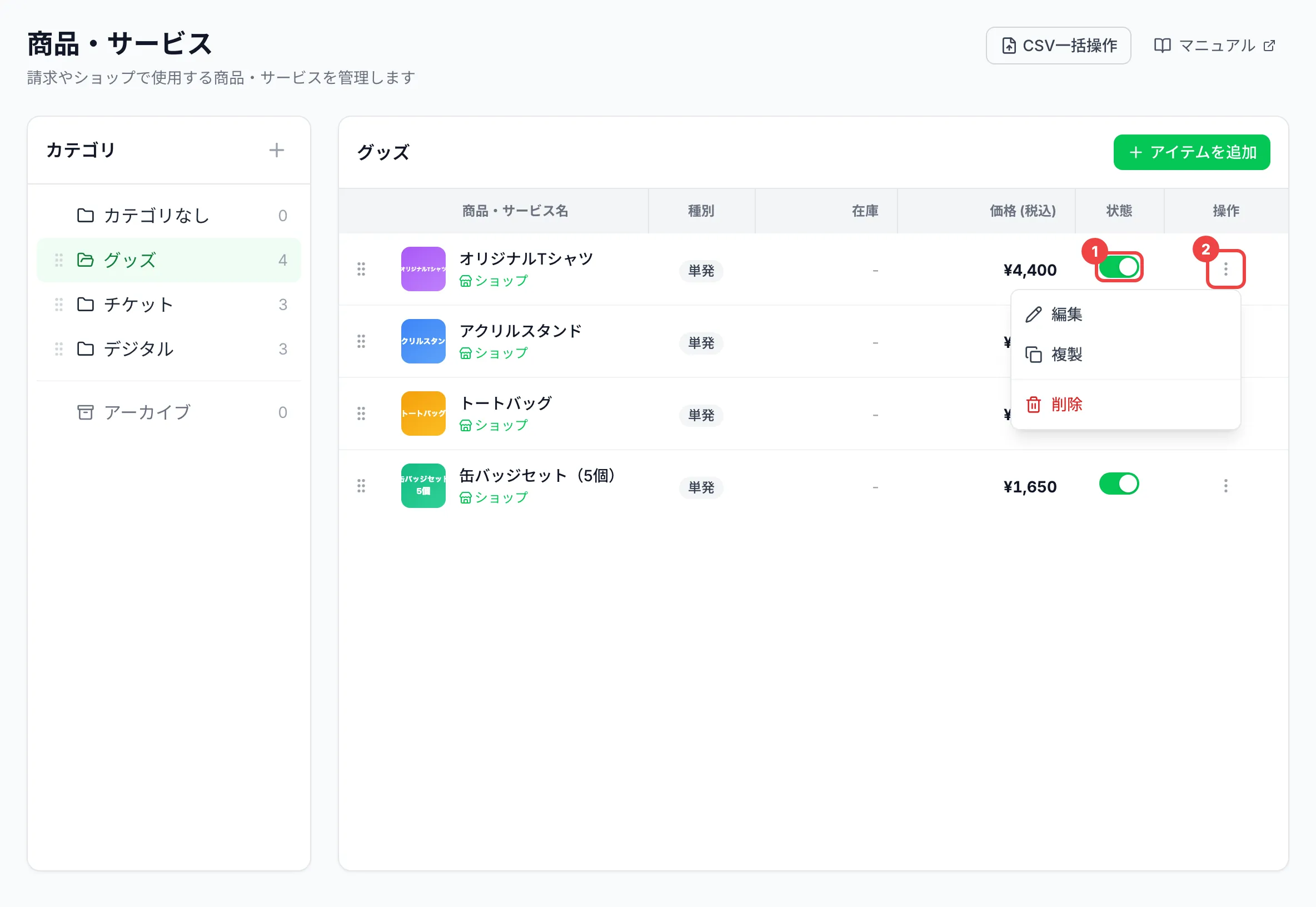Click the green 缶バッジセット thumbnail
Image resolution: width=1316 pixels, height=907 pixels.
point(423,486)
